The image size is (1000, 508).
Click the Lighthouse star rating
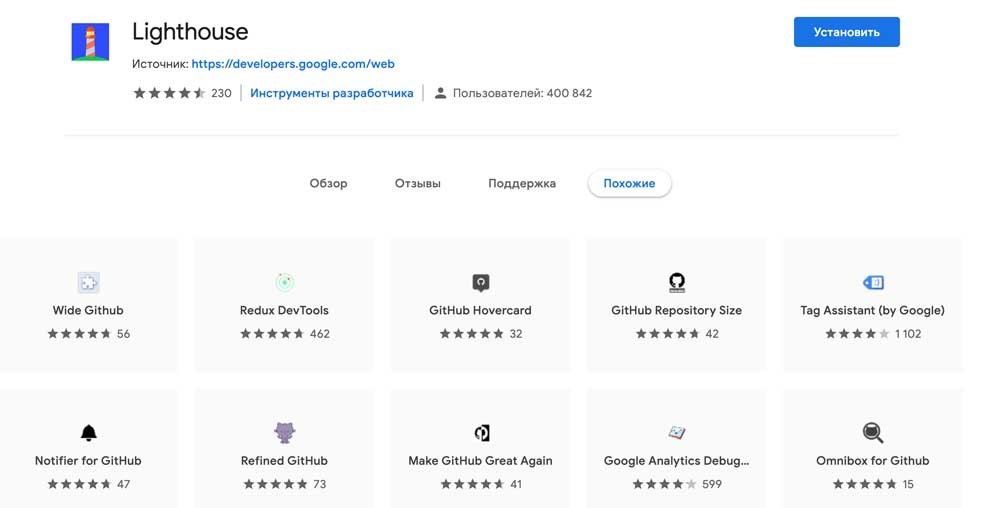169,93
